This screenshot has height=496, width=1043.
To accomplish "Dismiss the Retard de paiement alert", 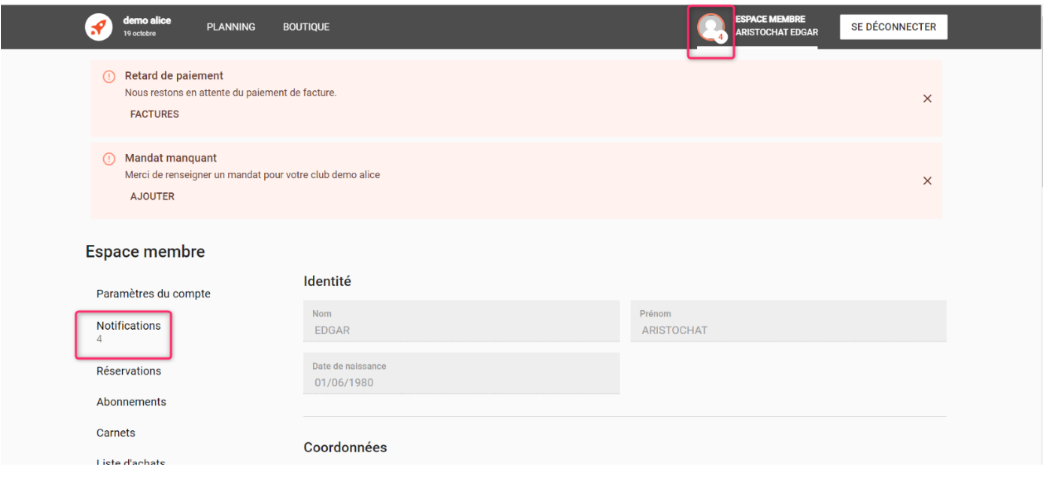I will [927, 98].
